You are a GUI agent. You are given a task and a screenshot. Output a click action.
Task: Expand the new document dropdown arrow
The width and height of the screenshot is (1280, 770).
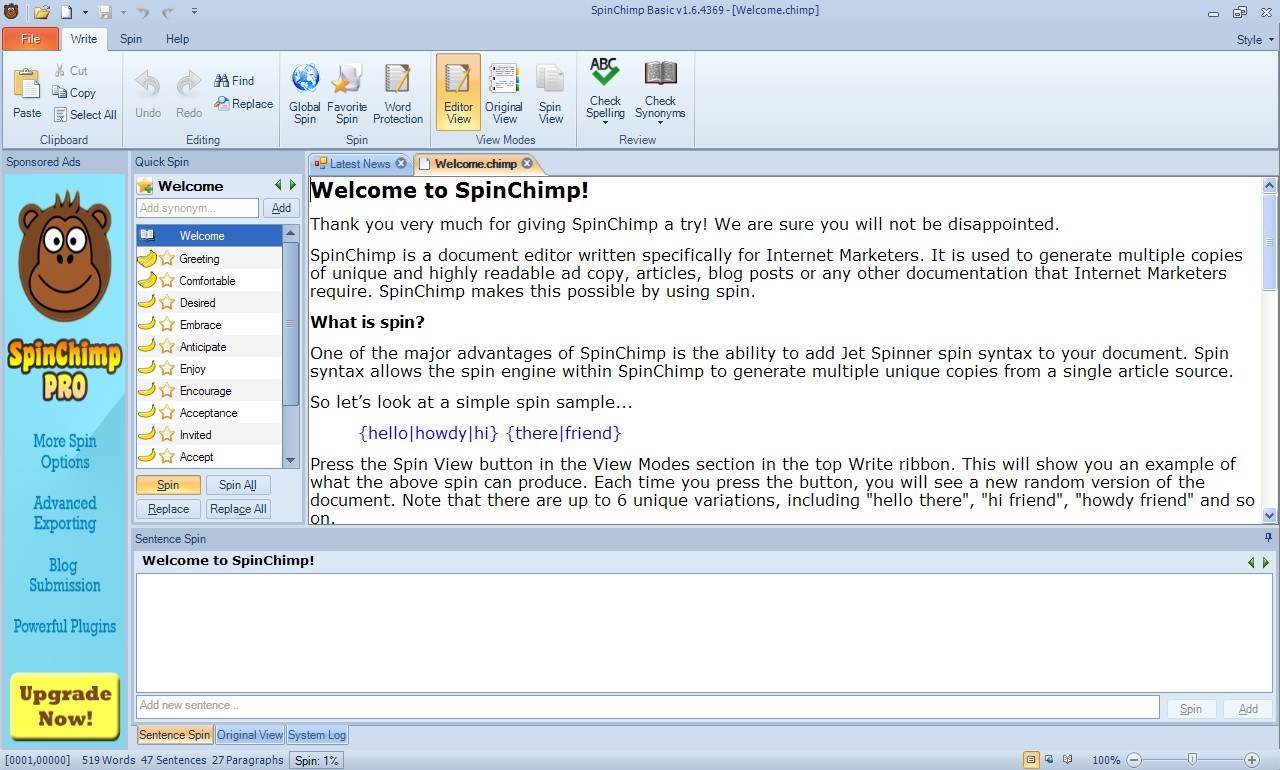pos(85,12)
